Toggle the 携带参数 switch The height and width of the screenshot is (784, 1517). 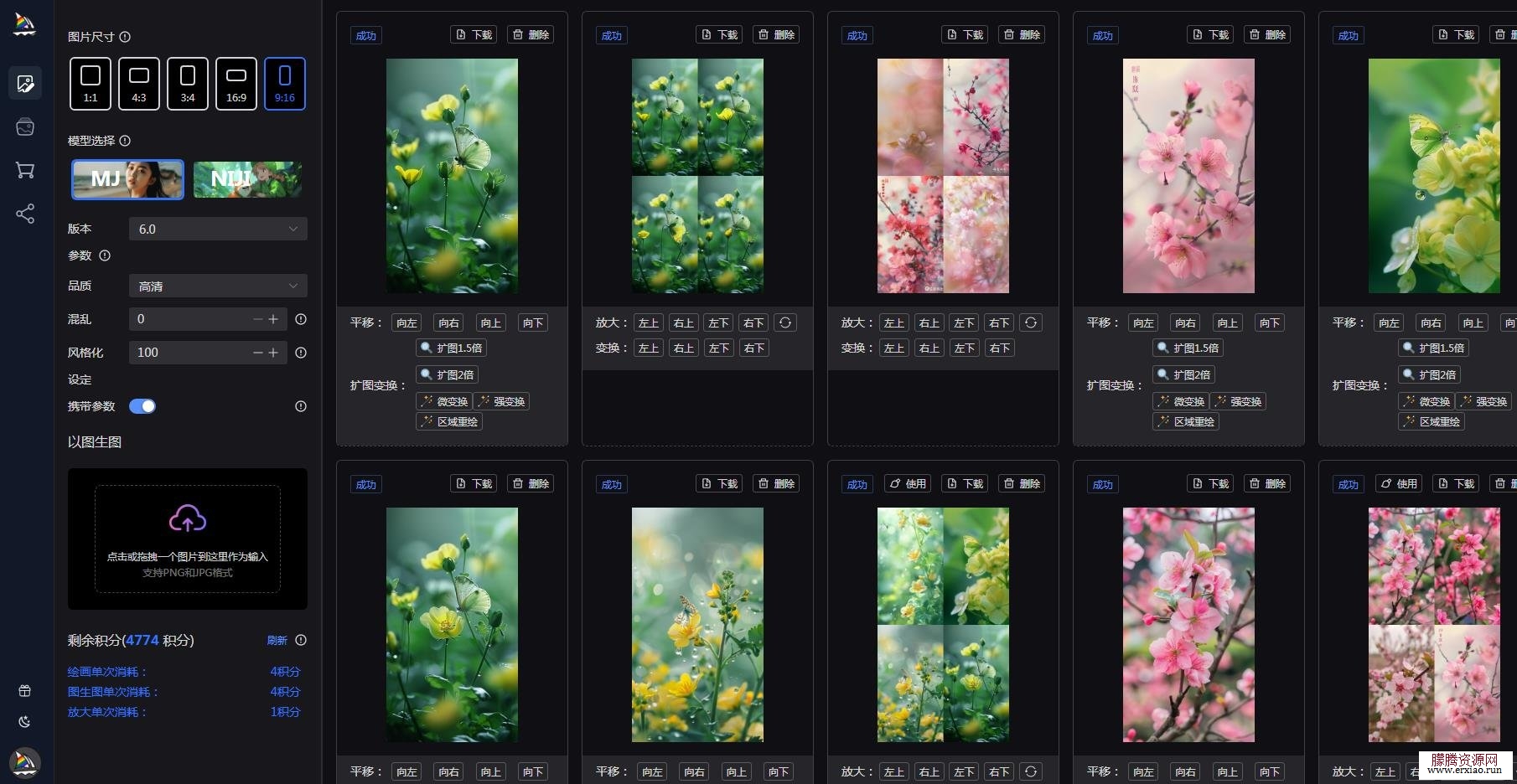click(x=142, y=406)
